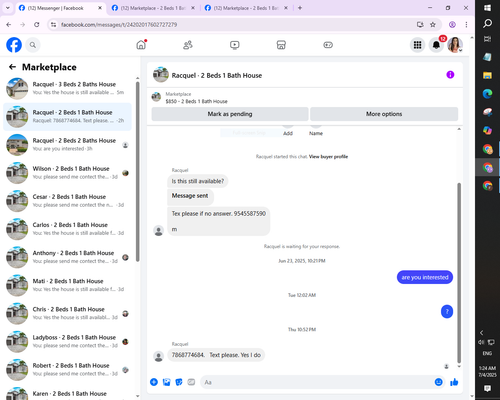Send a thumbs-up like icon
Viewport: 500px width, 400px height.
454,382
